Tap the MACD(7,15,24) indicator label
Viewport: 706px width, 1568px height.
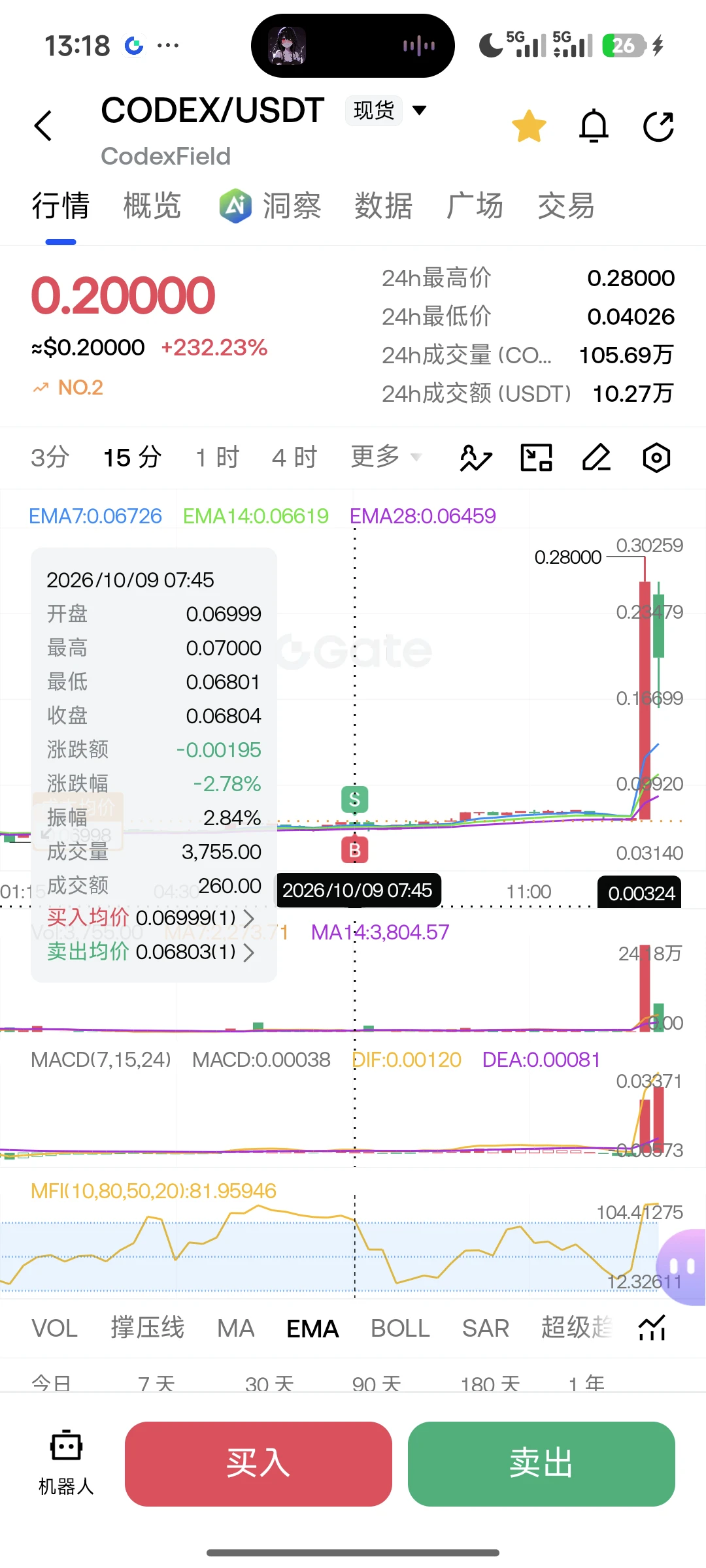[101, 1060]
